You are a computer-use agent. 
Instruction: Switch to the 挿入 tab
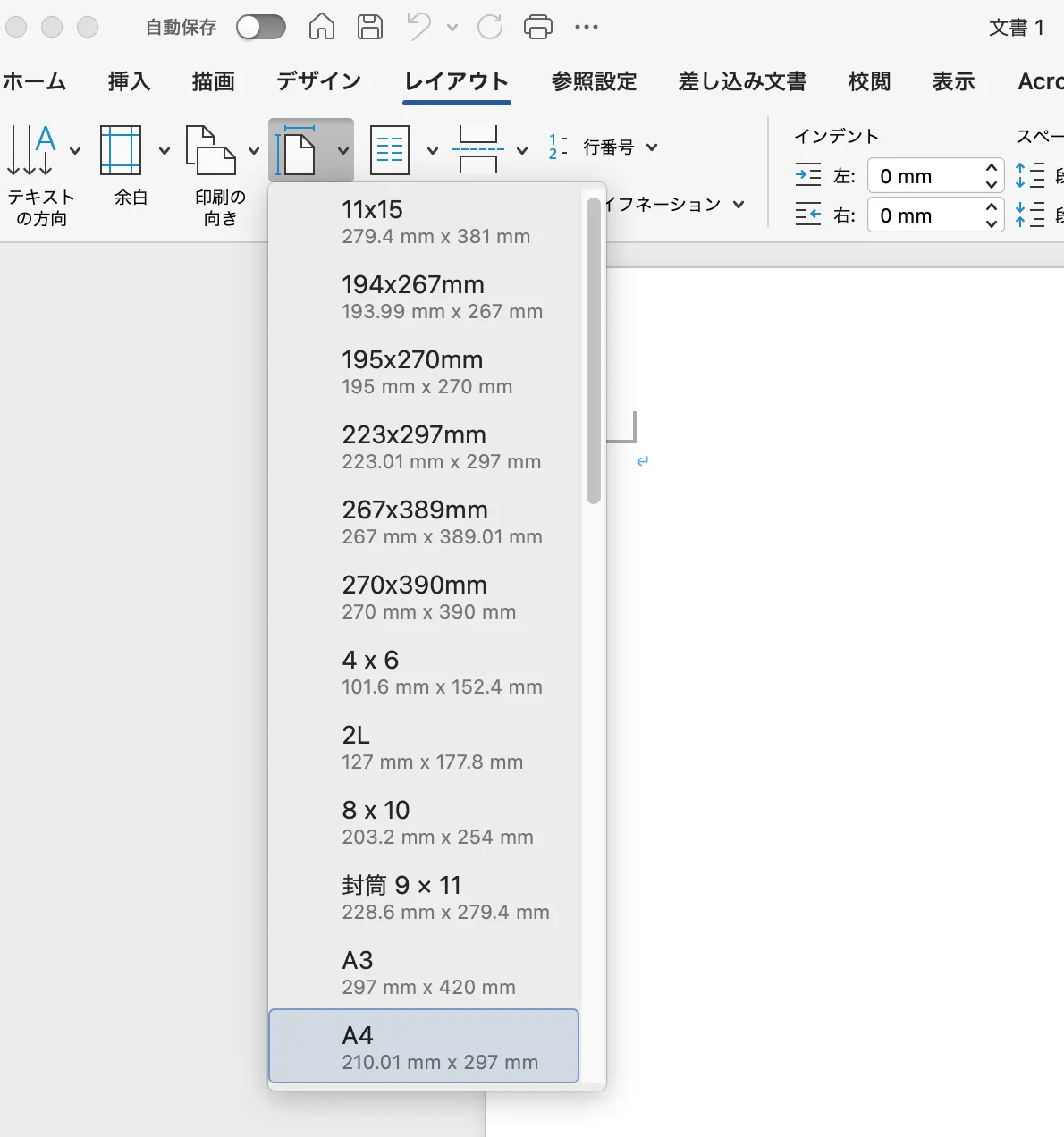pyautogui.click(x=130, y=81)
